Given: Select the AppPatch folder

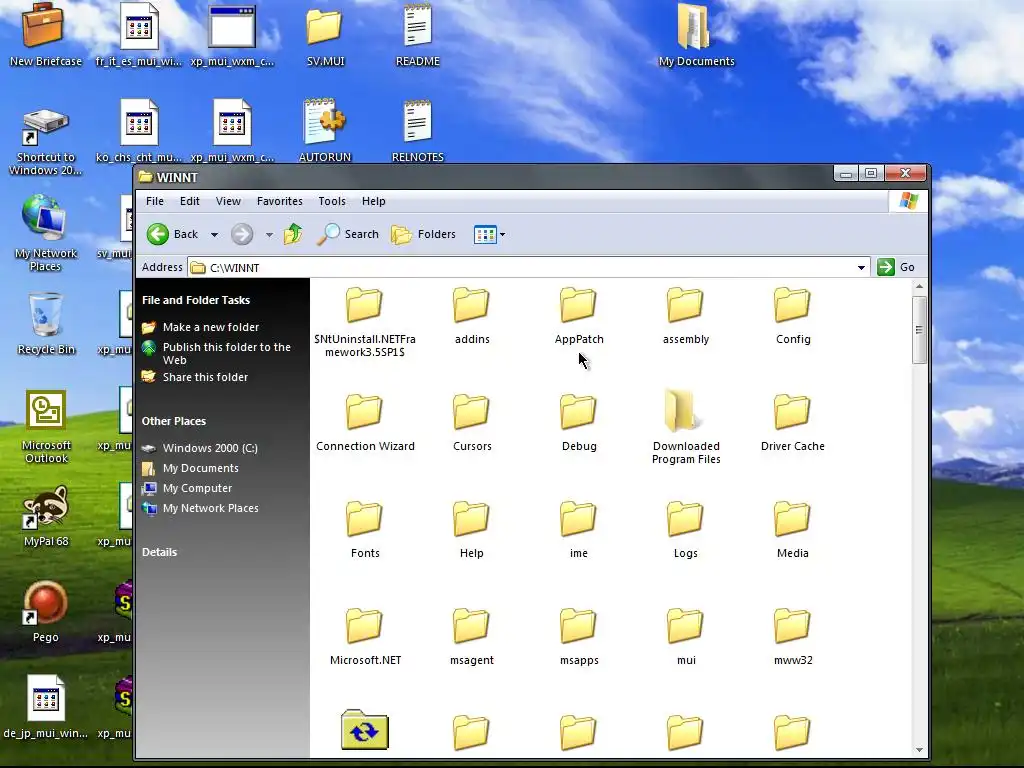Looking at the screenshot, I should click(x=579, y=316).
